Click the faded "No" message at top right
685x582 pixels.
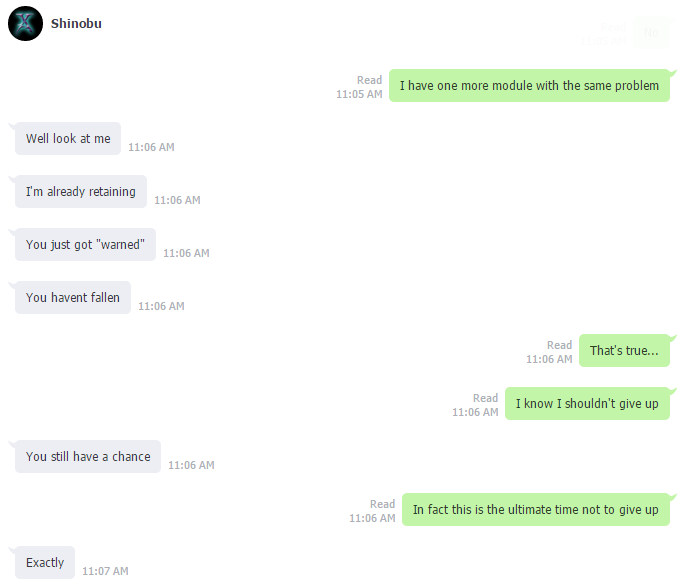click(651, 33)
